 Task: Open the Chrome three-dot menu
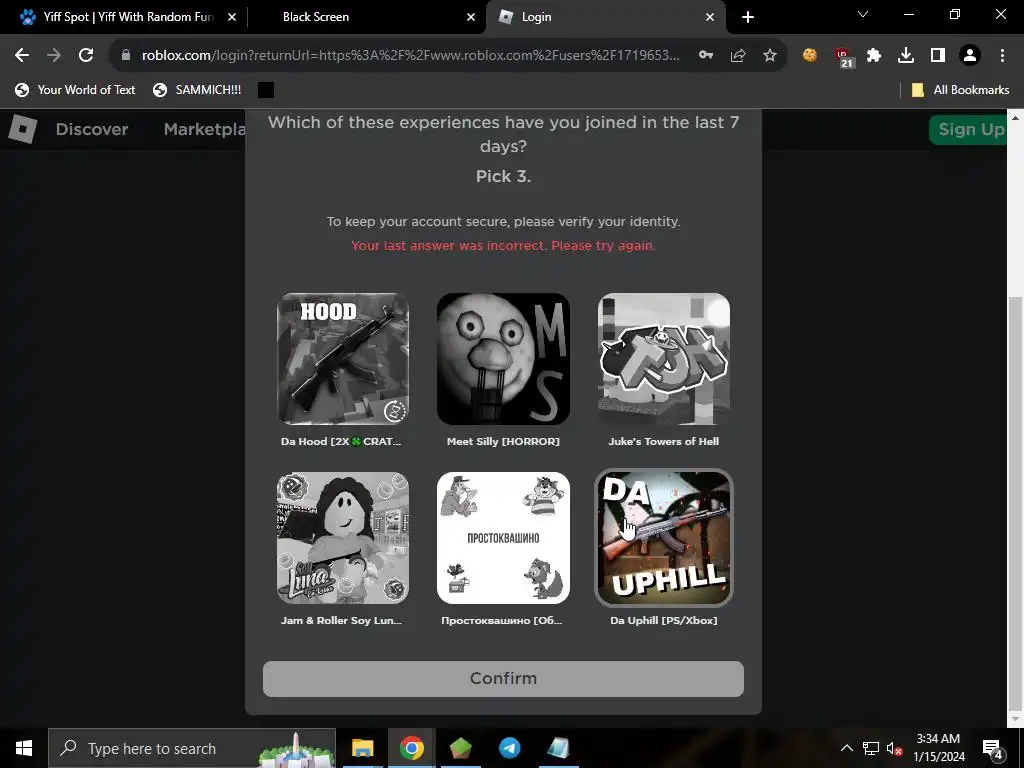tap(1002, 56)
